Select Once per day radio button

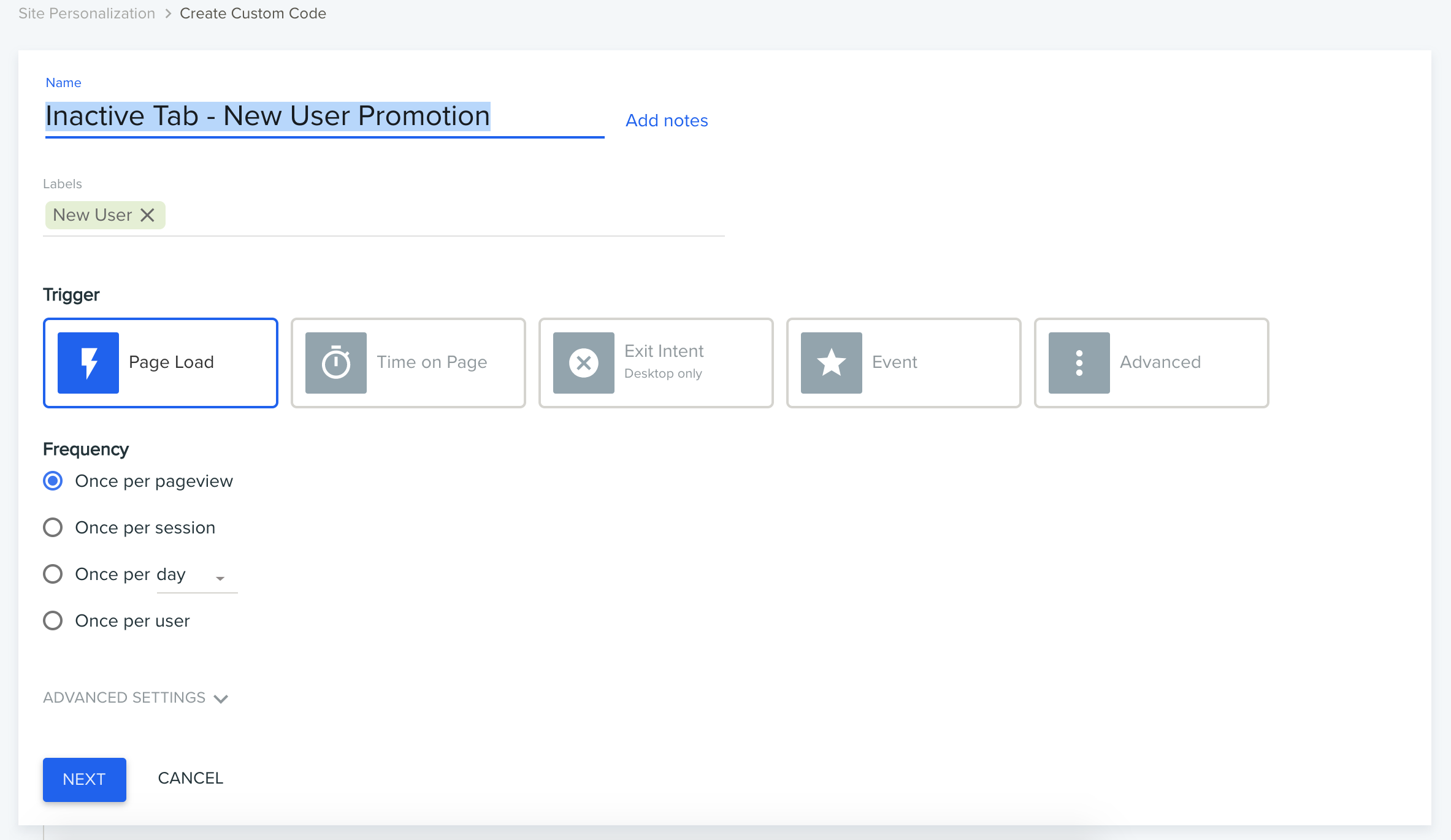53,575
